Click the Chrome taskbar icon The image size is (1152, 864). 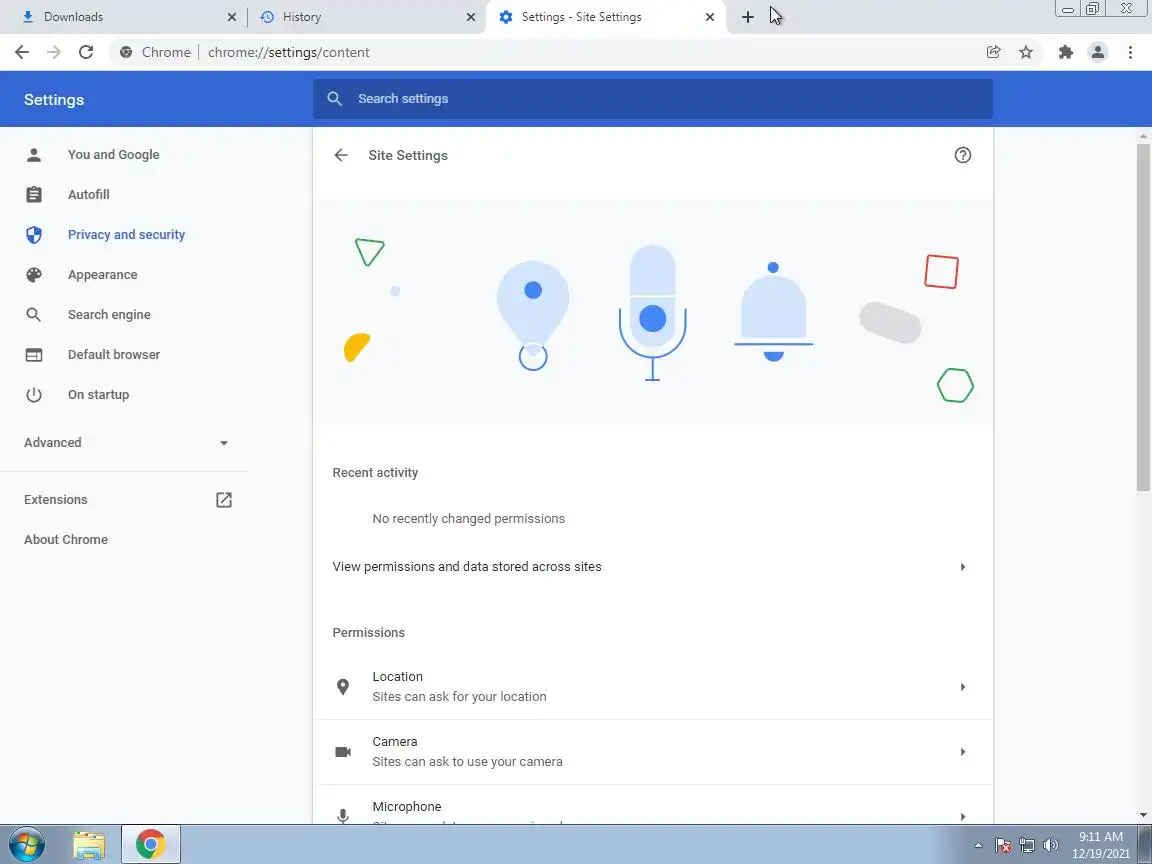tap(151, 844)
